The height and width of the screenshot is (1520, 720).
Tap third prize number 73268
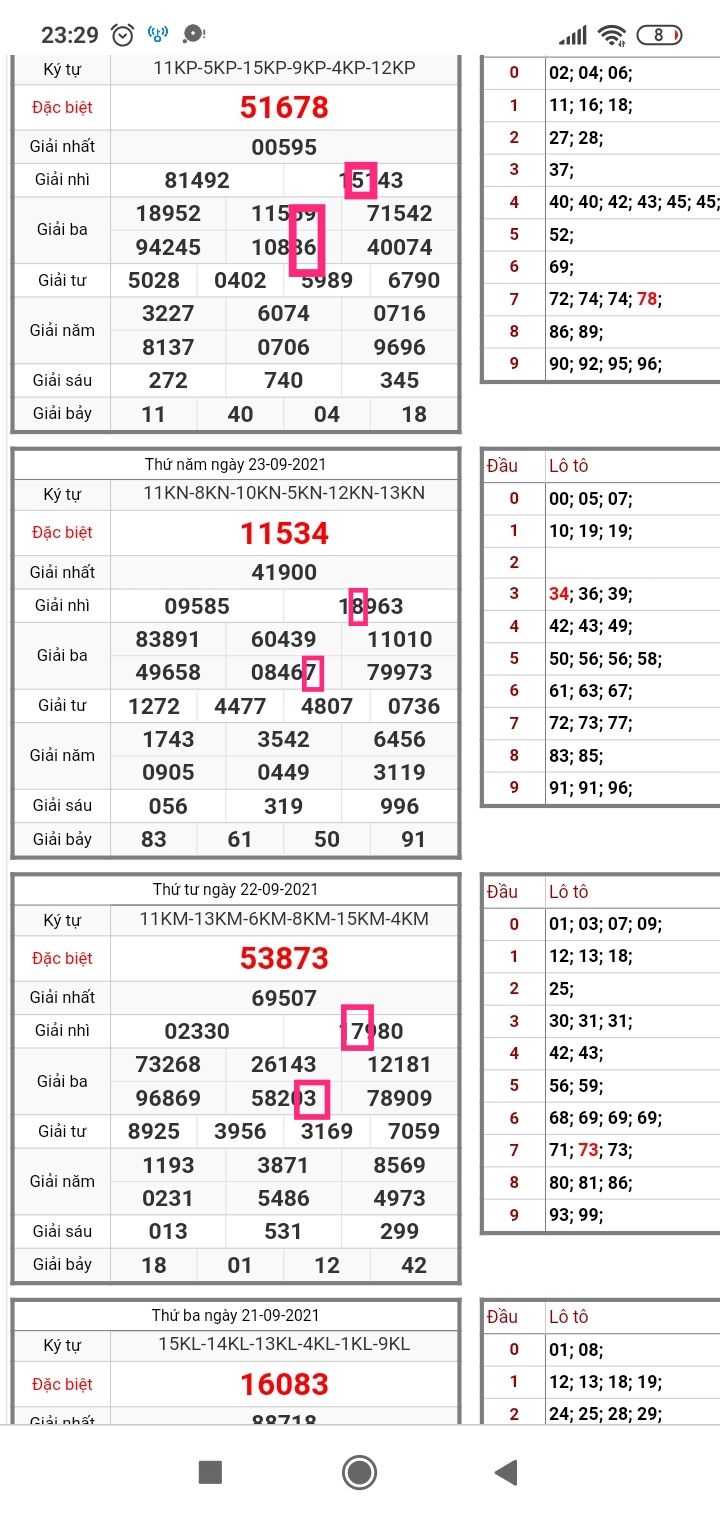click(x=168, y=1064)
